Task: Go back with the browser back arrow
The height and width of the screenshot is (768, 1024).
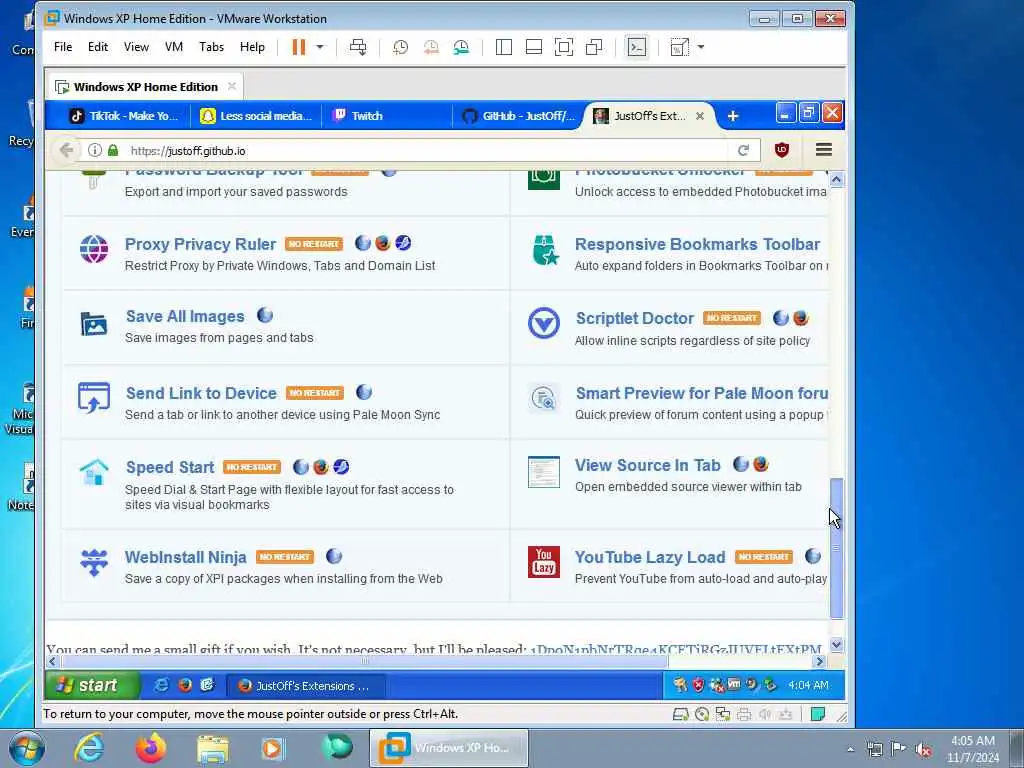Action: 66,150
